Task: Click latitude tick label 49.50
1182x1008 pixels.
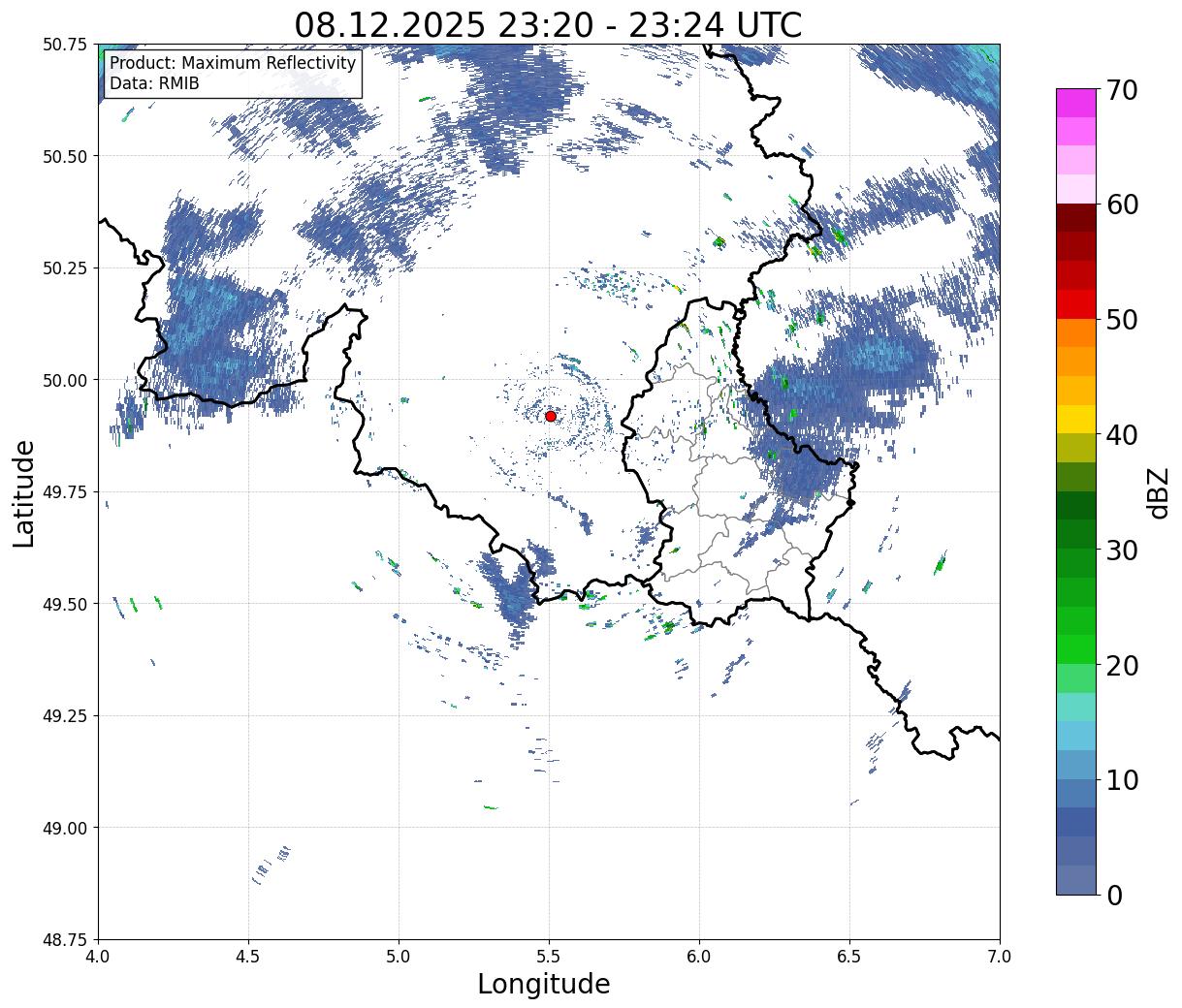Action: coord(64,604)
